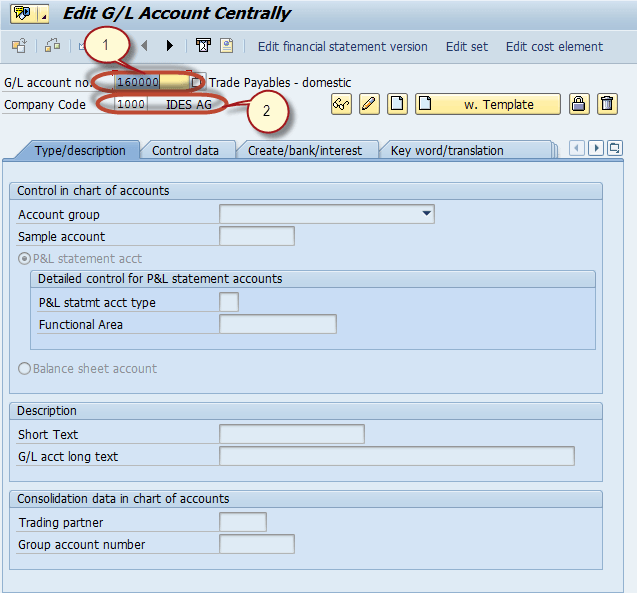
Task: Click the tab list icon right of tabs
Action: (614, 148)
